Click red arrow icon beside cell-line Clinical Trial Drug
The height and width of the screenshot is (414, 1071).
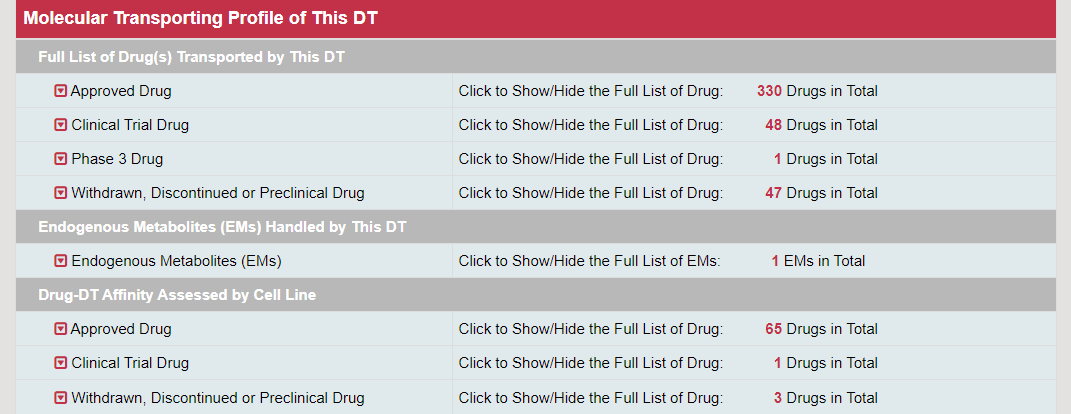click(61, 363)
